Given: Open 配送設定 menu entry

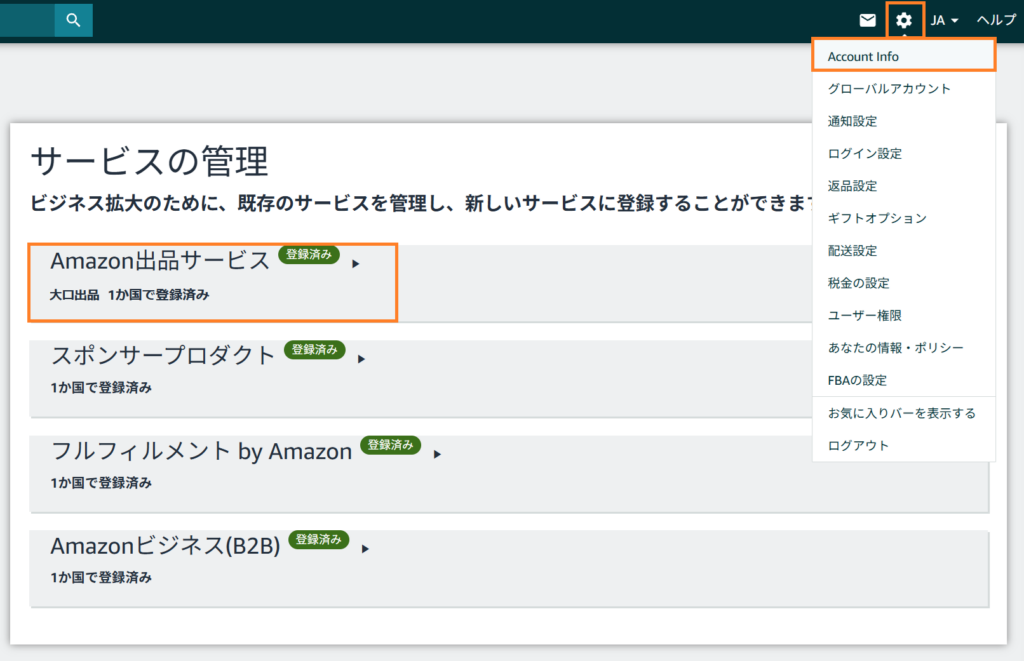Looking at the screenshot, I should click(x=904, y=251).
